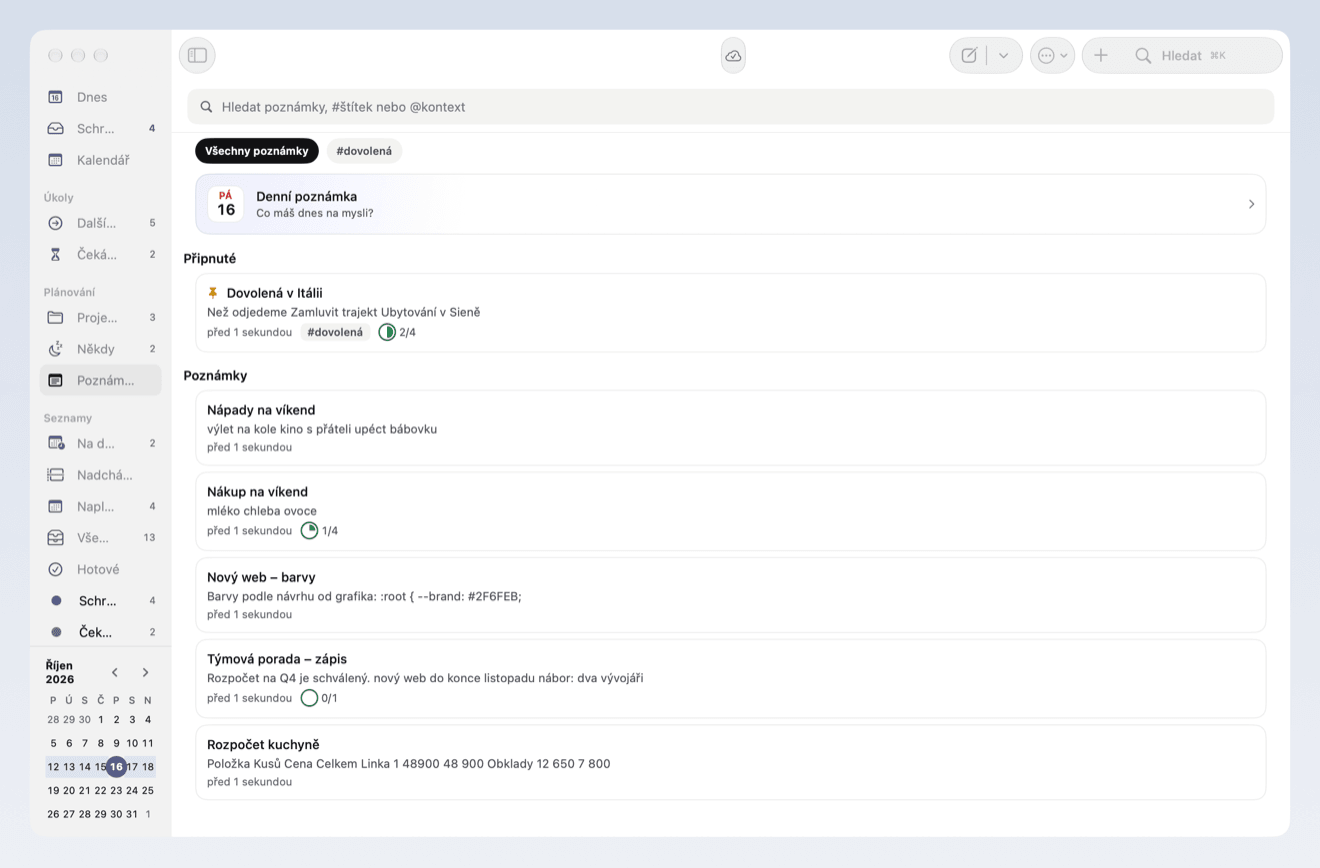Select the 'Všechny poznámky' filter tab

[257, 151]
